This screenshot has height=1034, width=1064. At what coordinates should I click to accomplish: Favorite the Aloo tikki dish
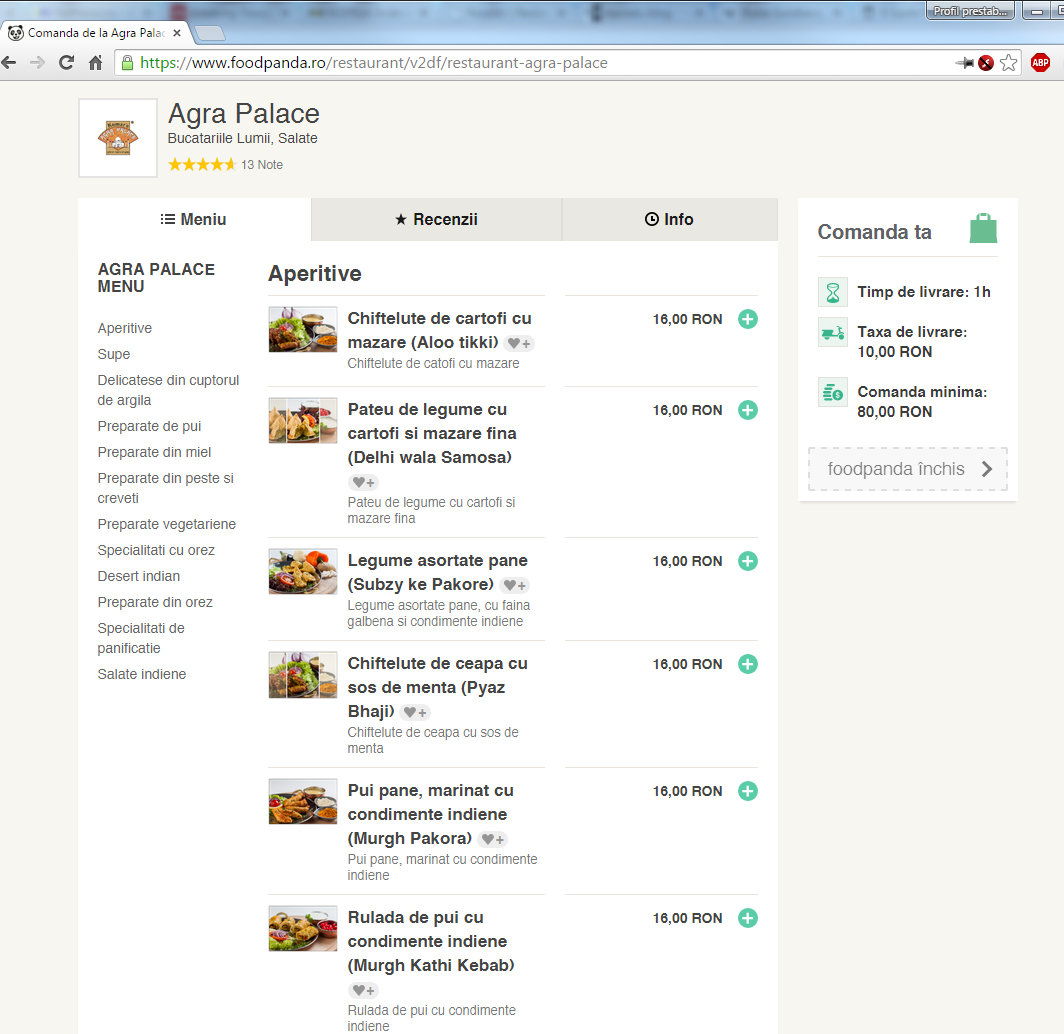coord(519,343)
